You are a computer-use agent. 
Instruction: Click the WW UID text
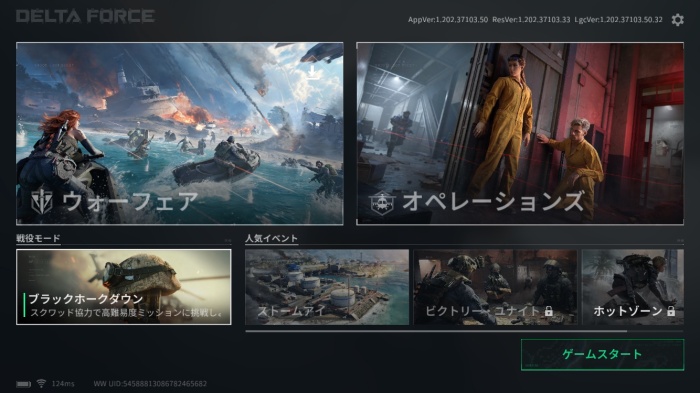(x=150, y=384)
